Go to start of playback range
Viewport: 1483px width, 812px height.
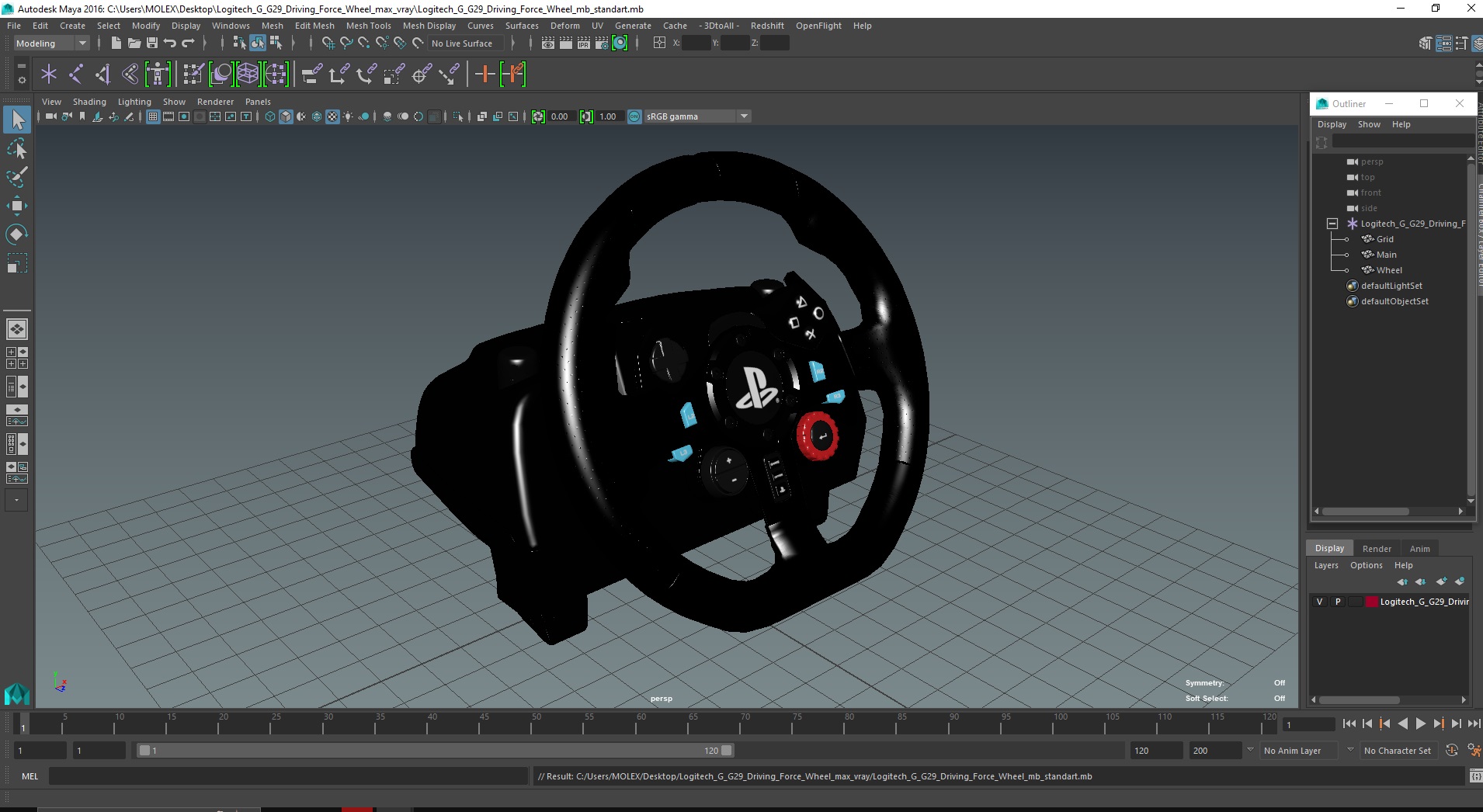coord(1349,724)
